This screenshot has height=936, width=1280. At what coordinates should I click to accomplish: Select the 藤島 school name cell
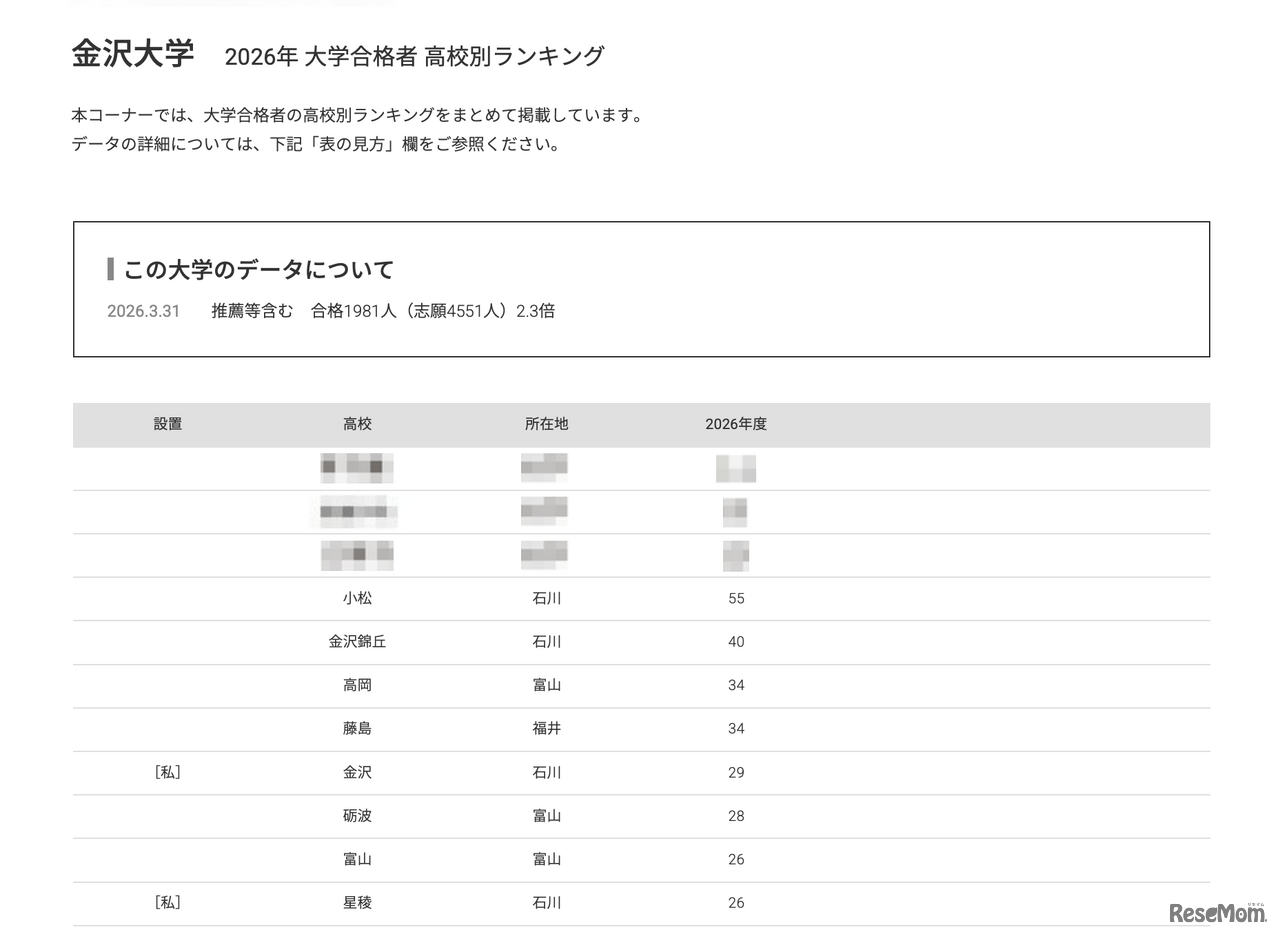point(357,729)
